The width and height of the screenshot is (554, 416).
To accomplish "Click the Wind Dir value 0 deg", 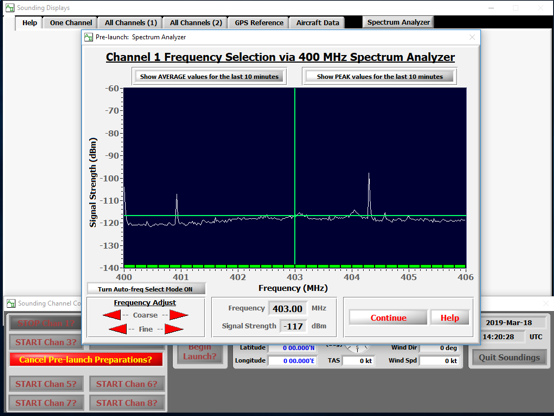I will 439,348.
